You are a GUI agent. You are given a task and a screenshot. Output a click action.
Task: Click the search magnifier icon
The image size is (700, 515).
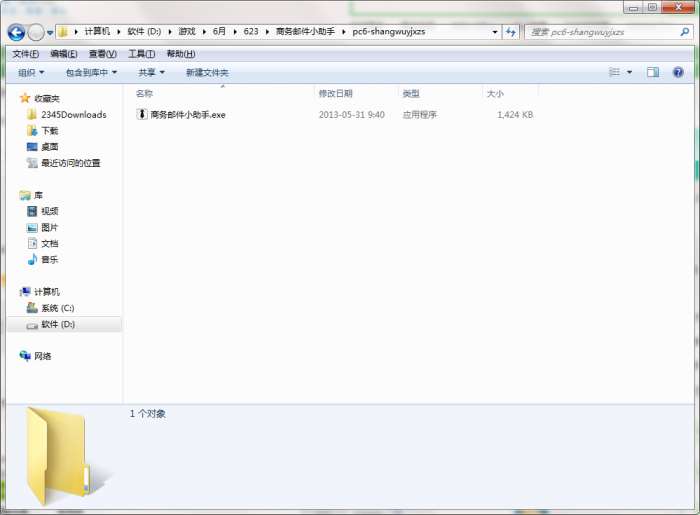click(x=684, y=32)
